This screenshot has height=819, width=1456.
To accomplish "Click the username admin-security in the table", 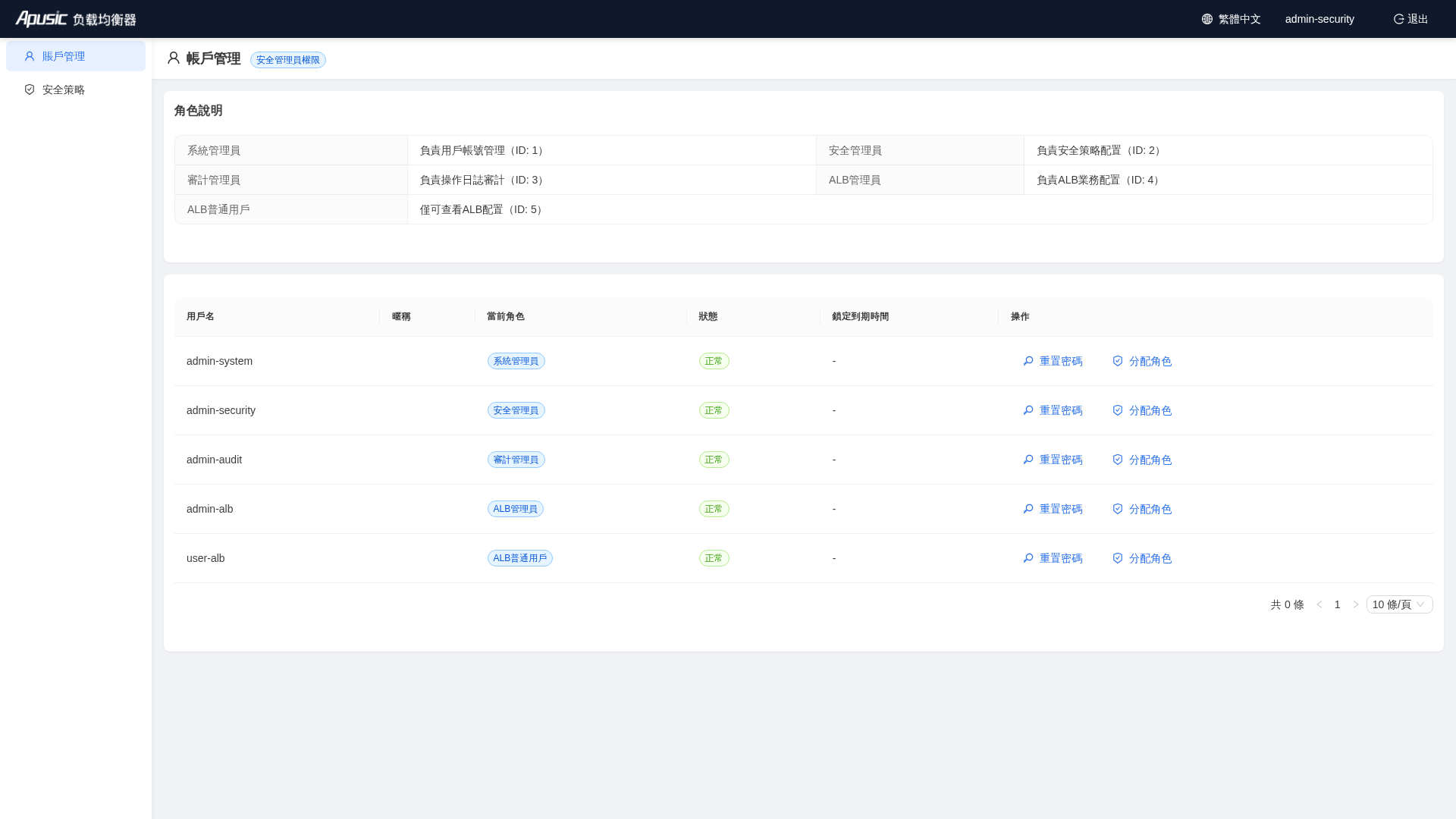I will (221, 410).
